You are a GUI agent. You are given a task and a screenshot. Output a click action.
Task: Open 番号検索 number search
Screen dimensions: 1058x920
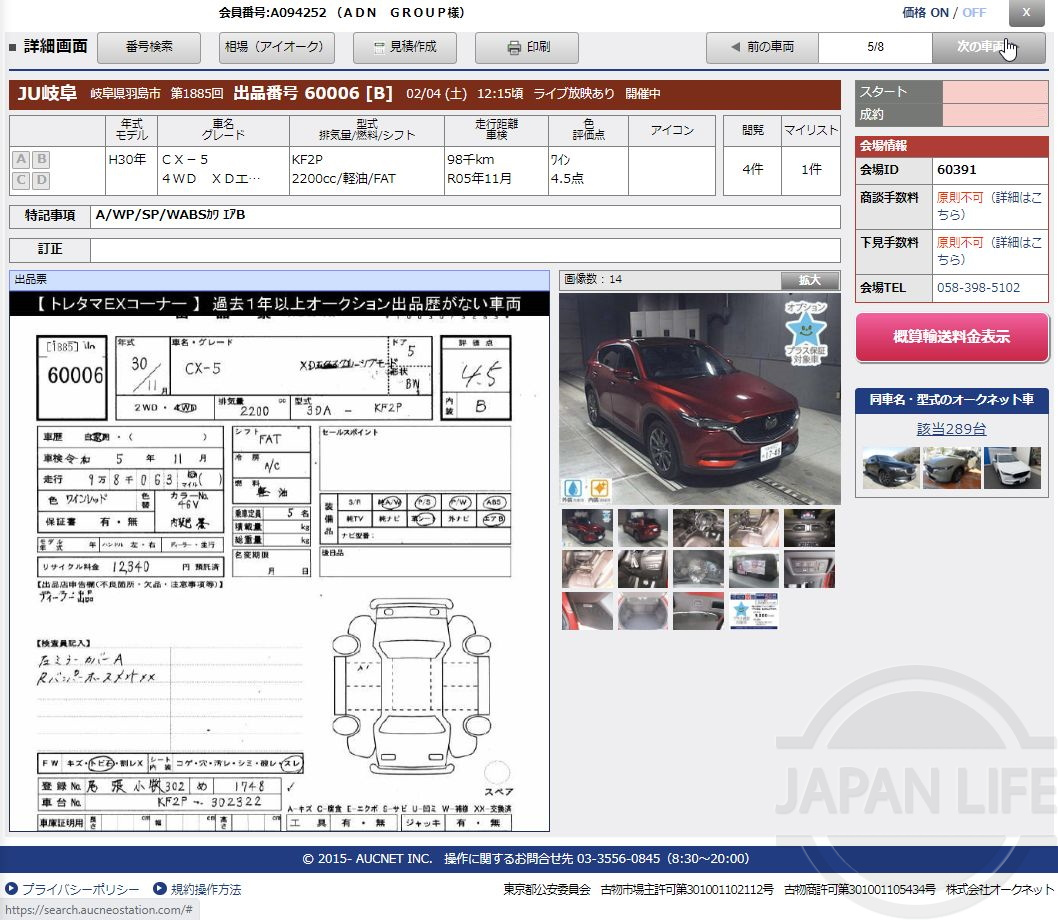(150, 47)
